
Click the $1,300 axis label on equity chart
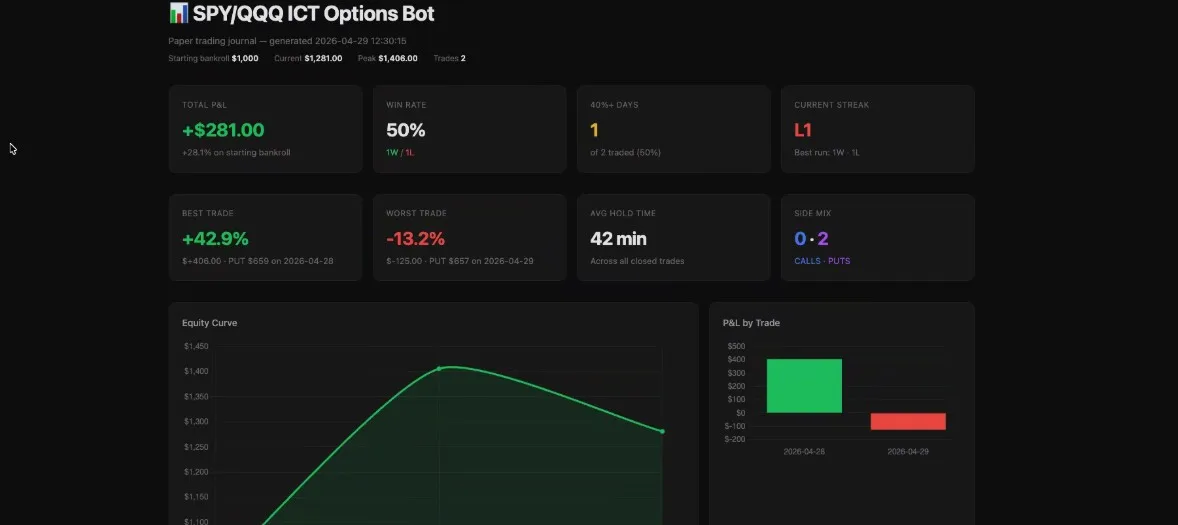[196, 421]
